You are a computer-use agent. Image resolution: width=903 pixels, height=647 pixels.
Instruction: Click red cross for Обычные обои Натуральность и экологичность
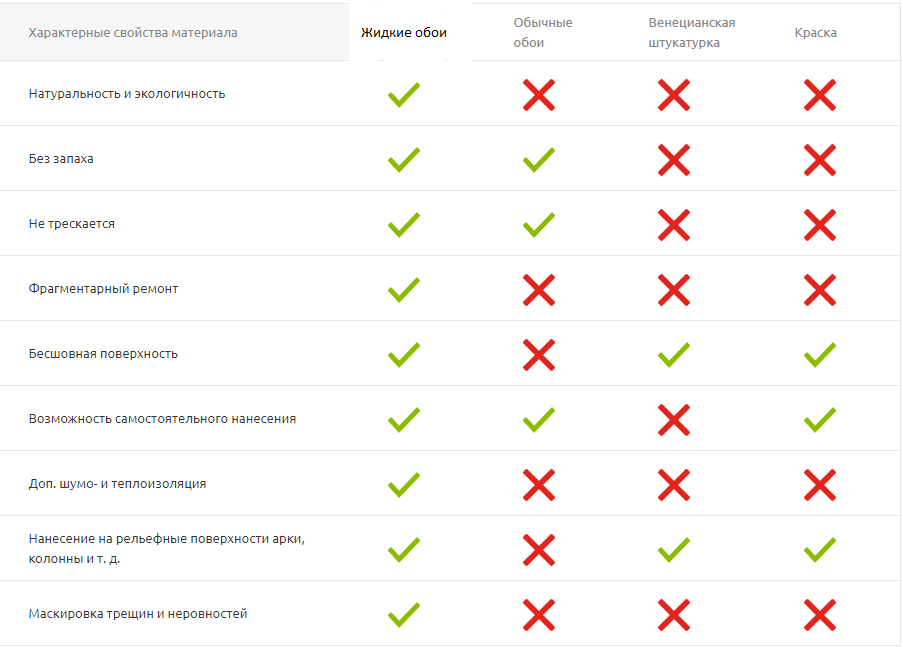pyautogui.click(x=539, y=95)
